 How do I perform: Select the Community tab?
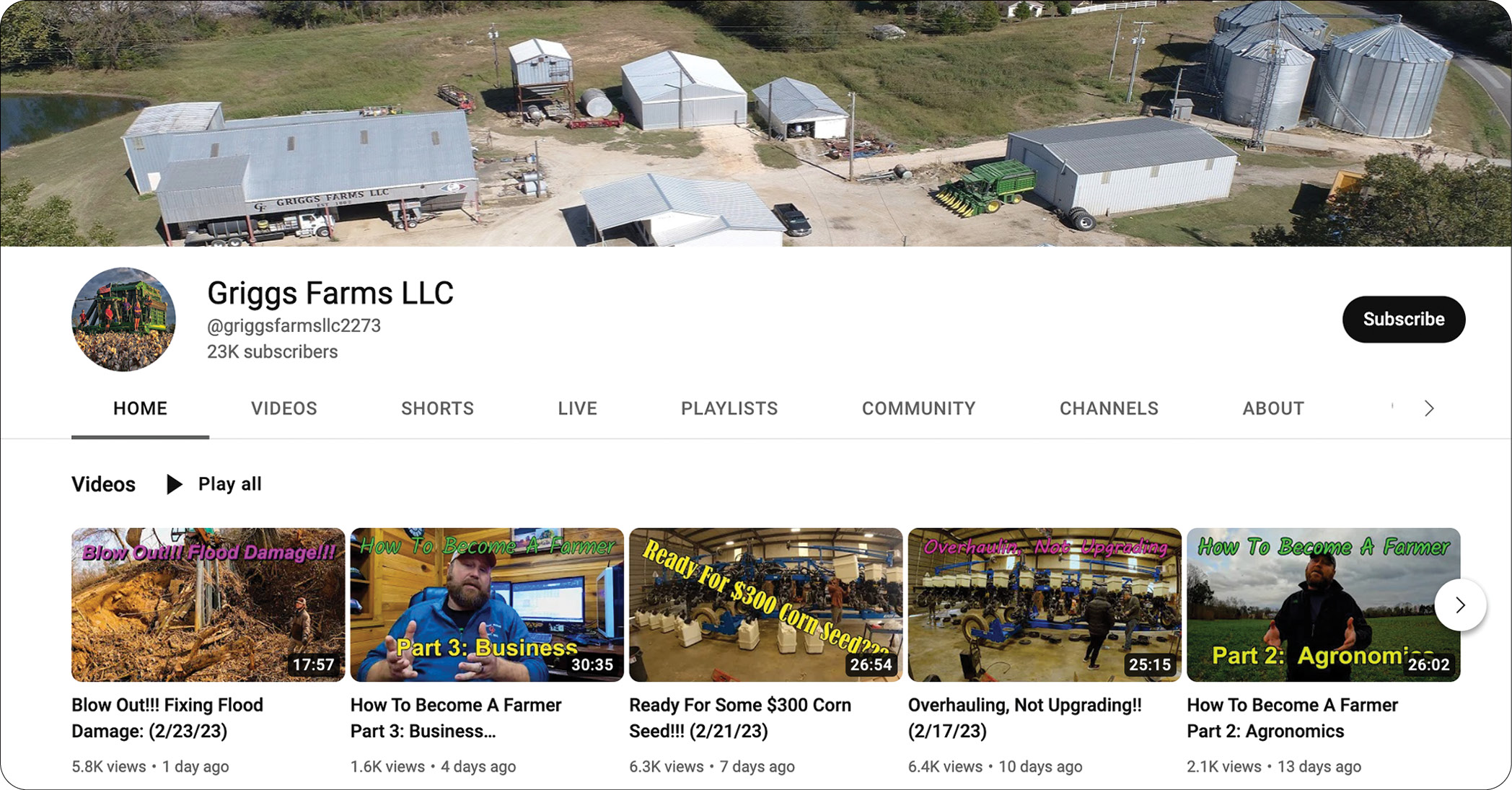(x=918, y=408)
